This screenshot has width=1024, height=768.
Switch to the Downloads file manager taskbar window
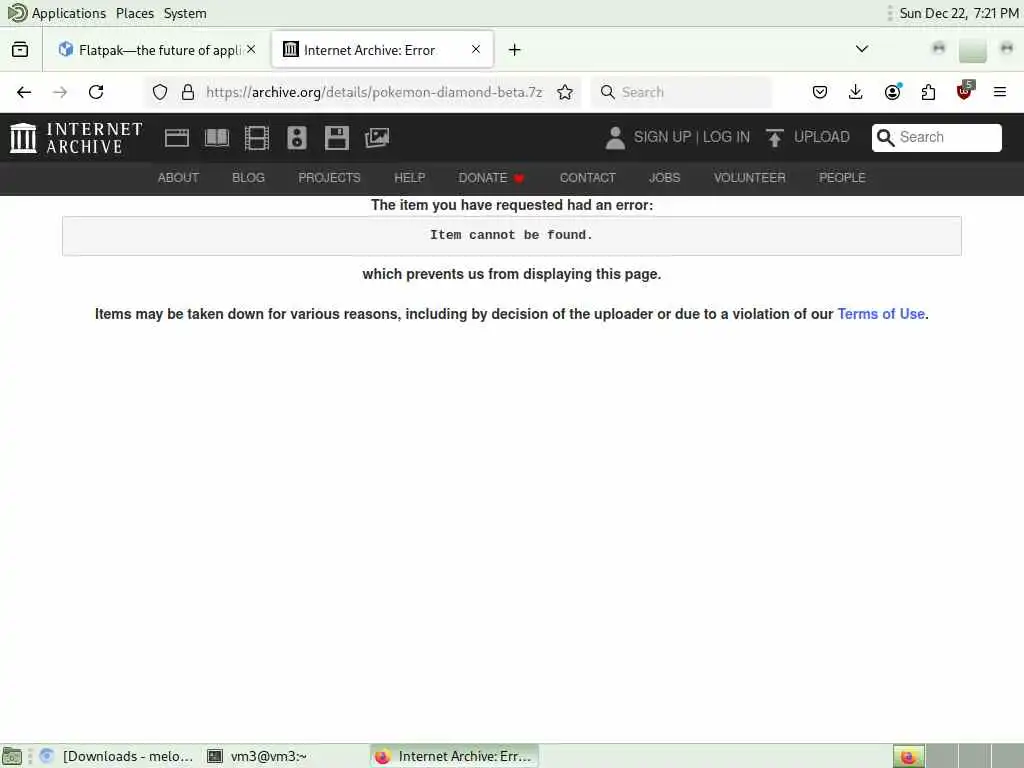coord(118,756)
